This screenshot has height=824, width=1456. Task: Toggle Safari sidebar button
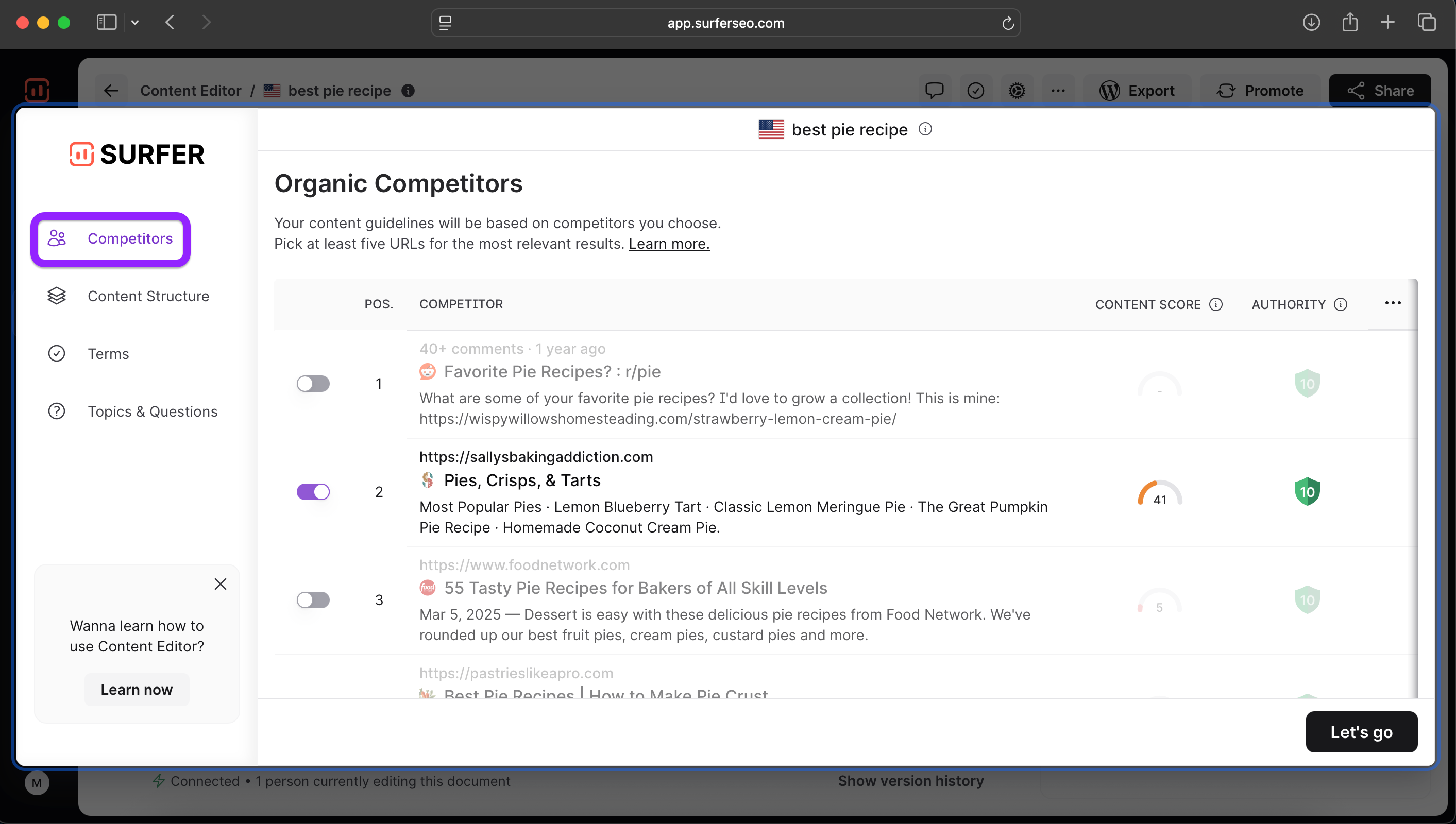[x=107, y=23]
